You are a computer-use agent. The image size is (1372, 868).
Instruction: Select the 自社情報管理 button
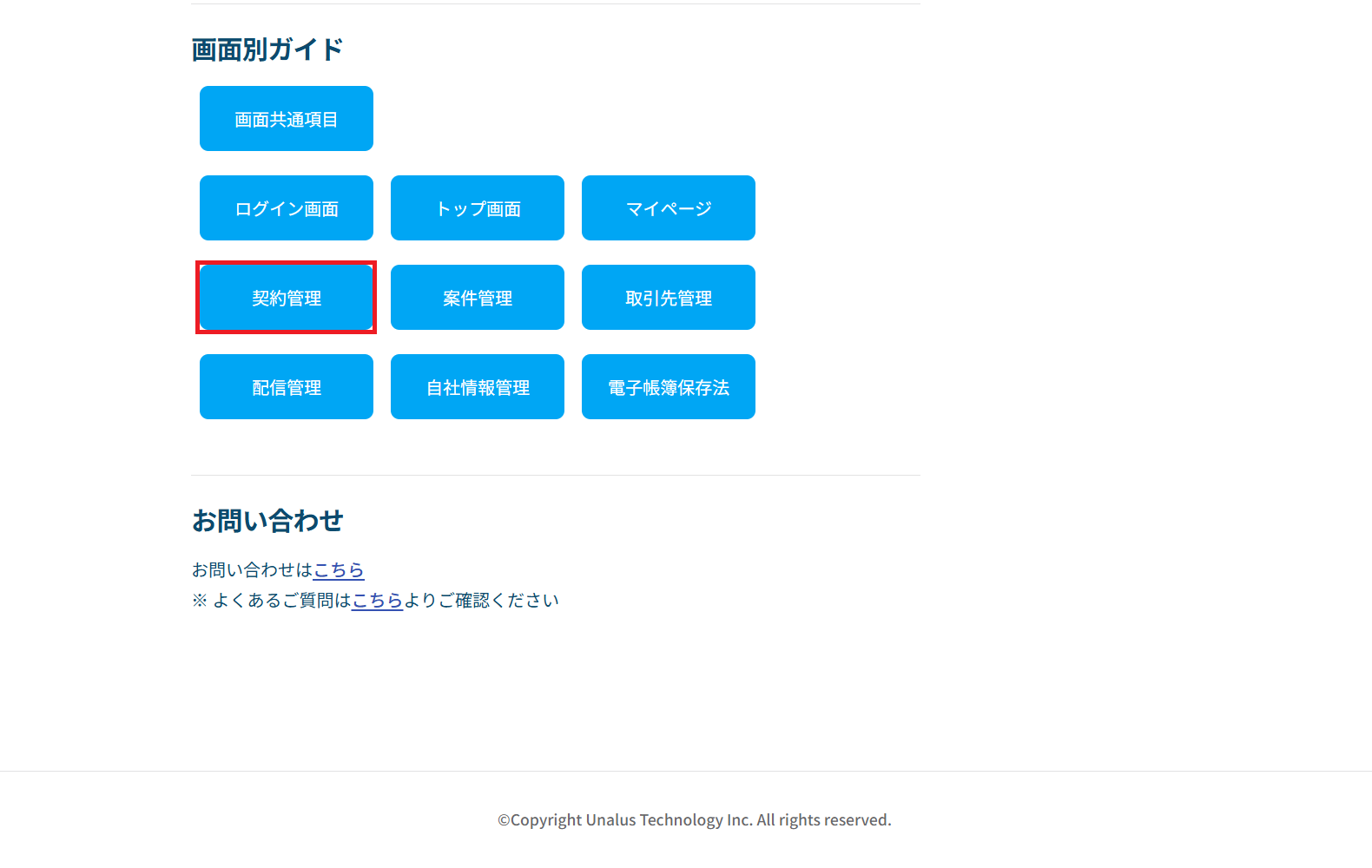click(x=478, y=387)
